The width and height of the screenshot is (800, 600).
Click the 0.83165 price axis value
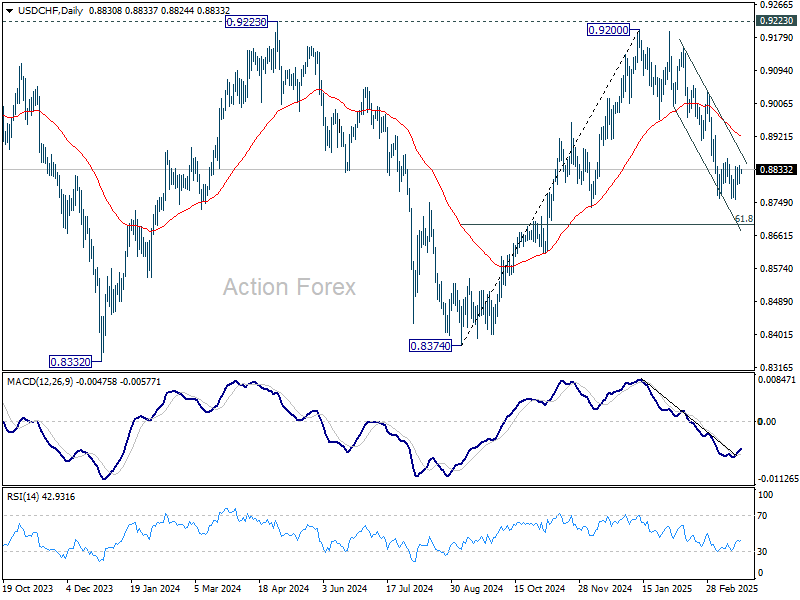click(777, 367)
